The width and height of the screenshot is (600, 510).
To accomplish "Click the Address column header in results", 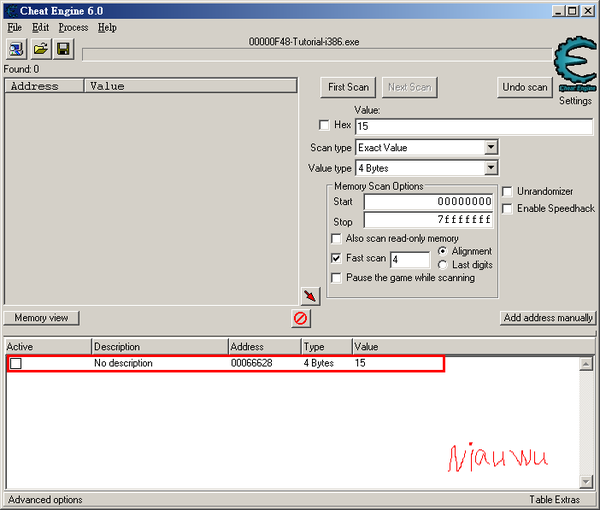I will pos(44,86).
